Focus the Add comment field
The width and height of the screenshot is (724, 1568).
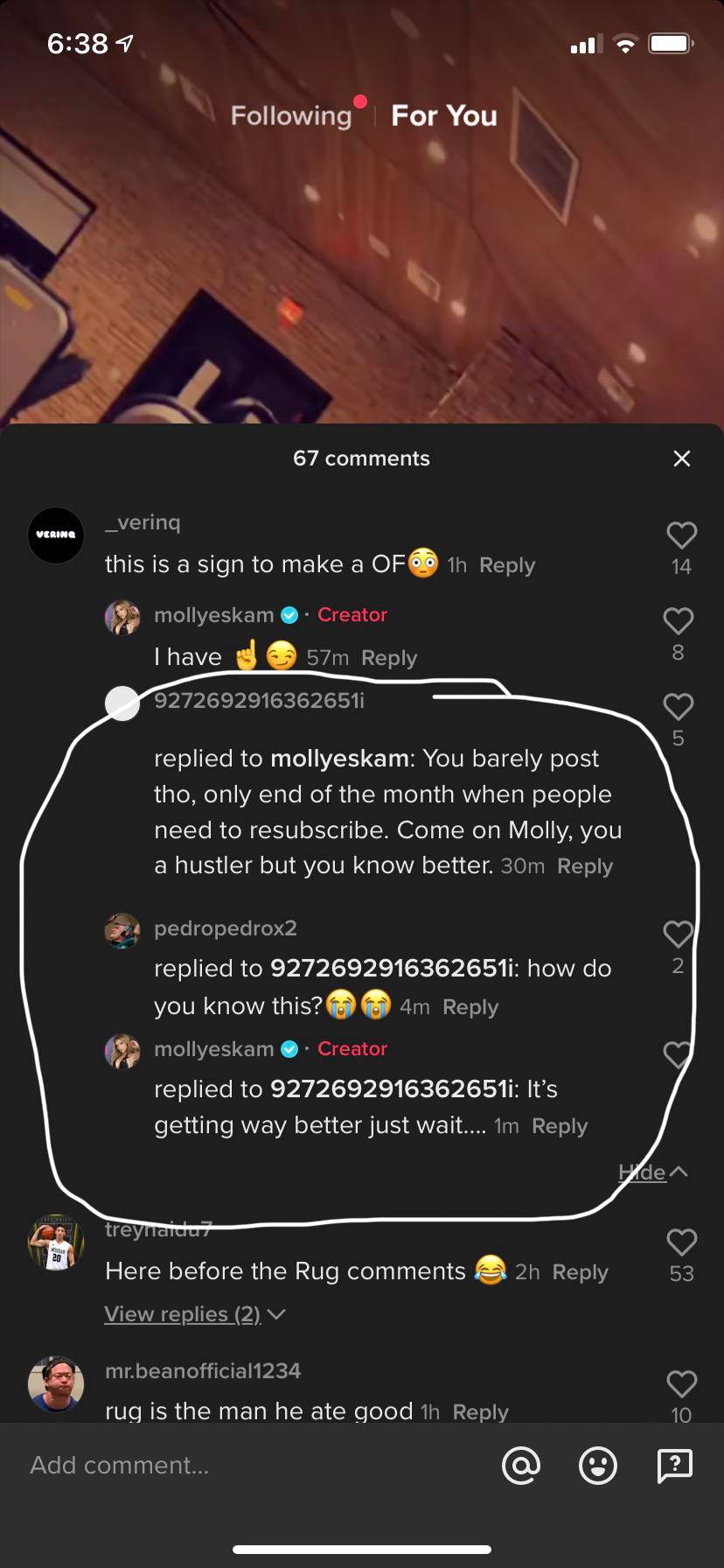pyautogui.click(x=254, y=1465)
